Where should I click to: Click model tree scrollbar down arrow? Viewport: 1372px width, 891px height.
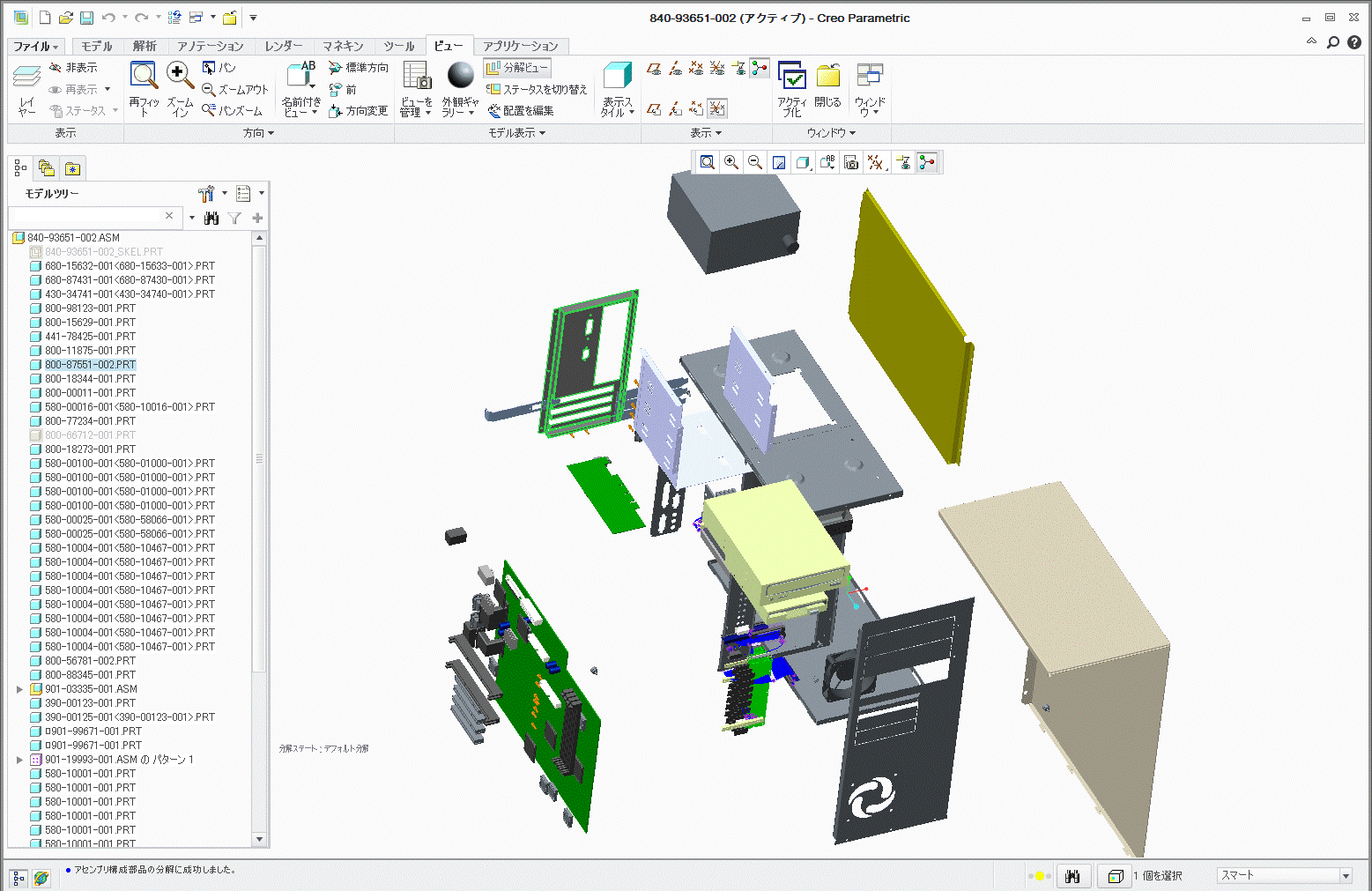(x=259, y=840)
